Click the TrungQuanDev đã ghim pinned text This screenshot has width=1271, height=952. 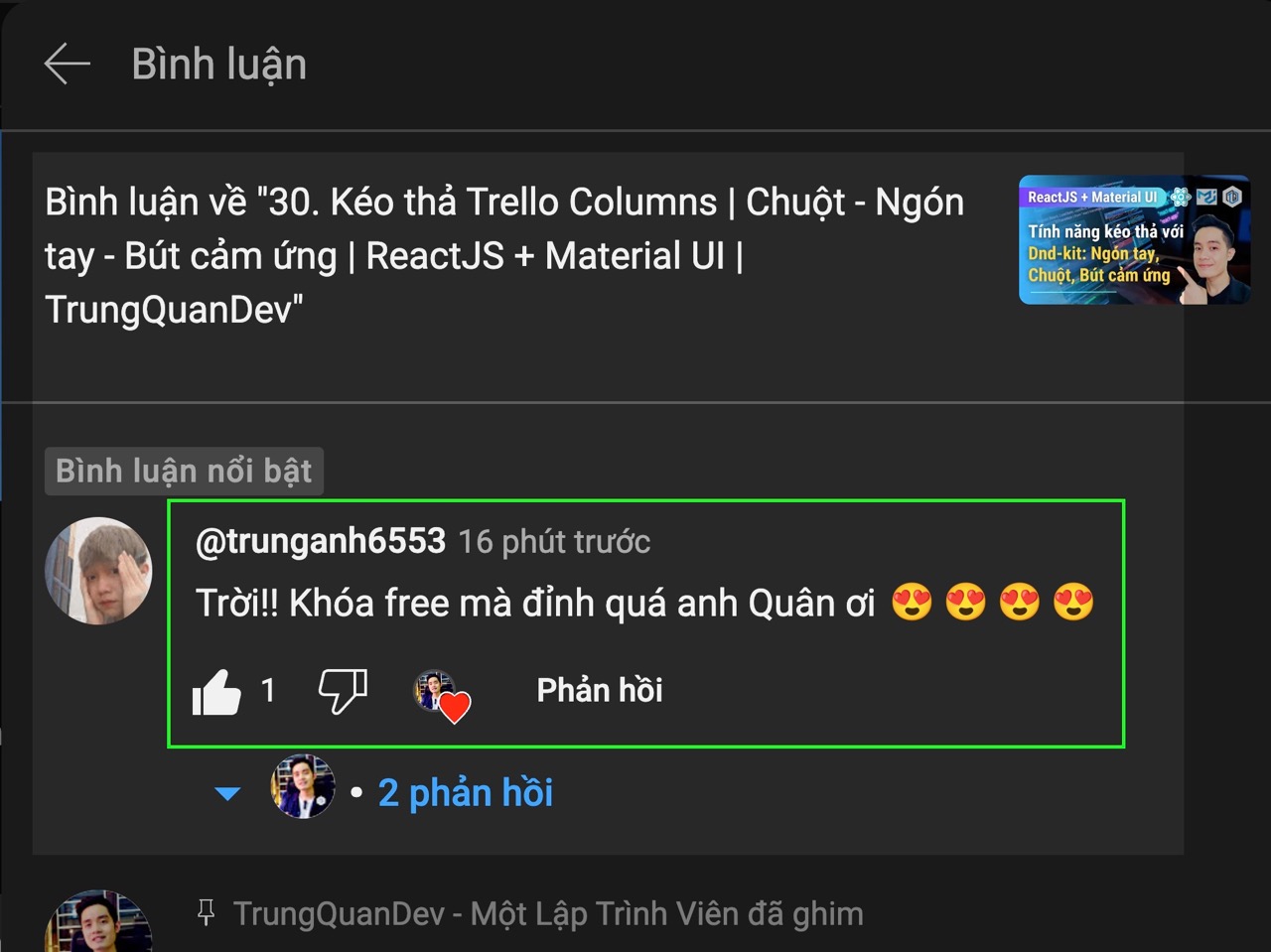point(548,913)
